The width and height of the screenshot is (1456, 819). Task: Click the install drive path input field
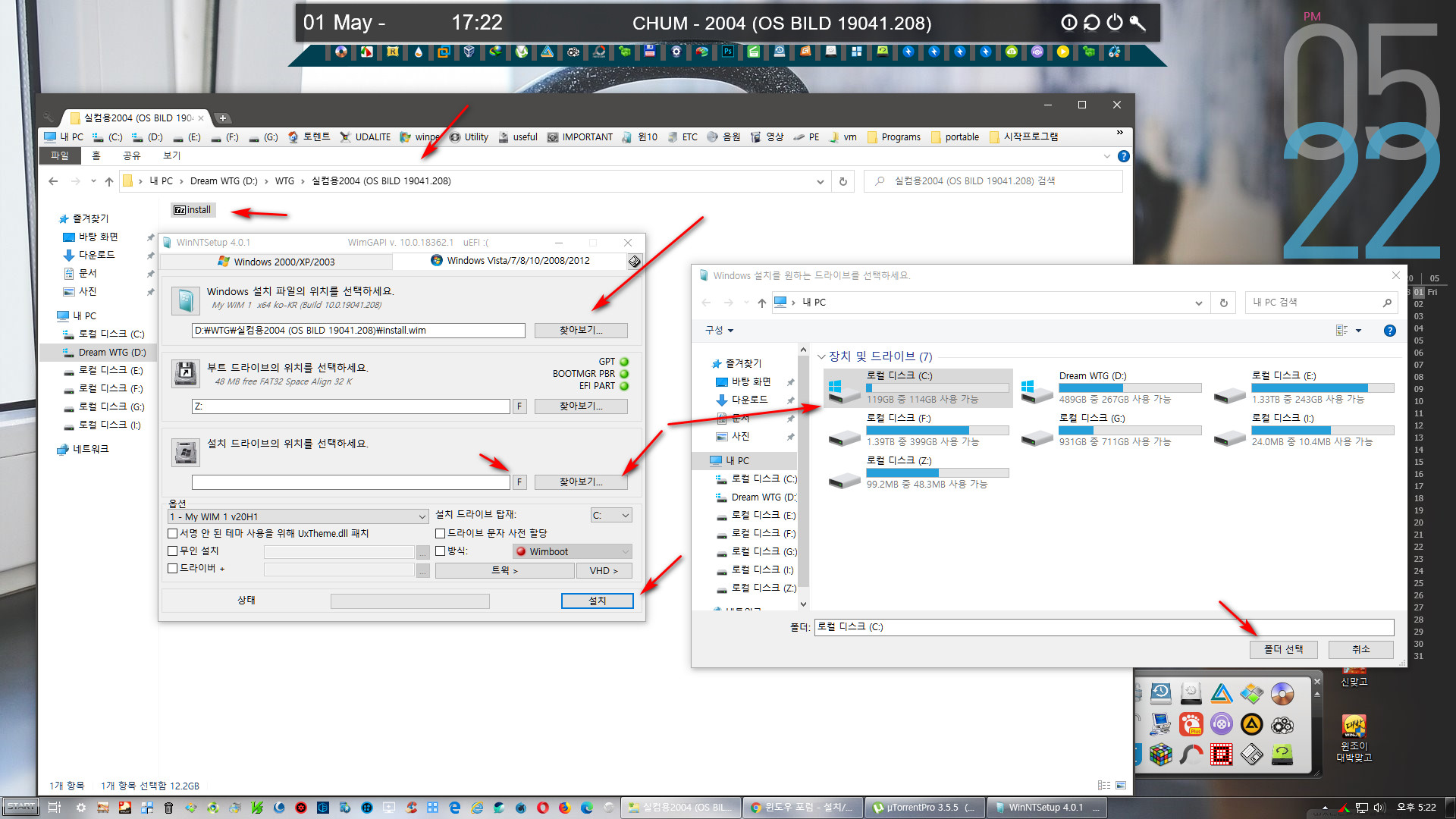click(350, 482)
